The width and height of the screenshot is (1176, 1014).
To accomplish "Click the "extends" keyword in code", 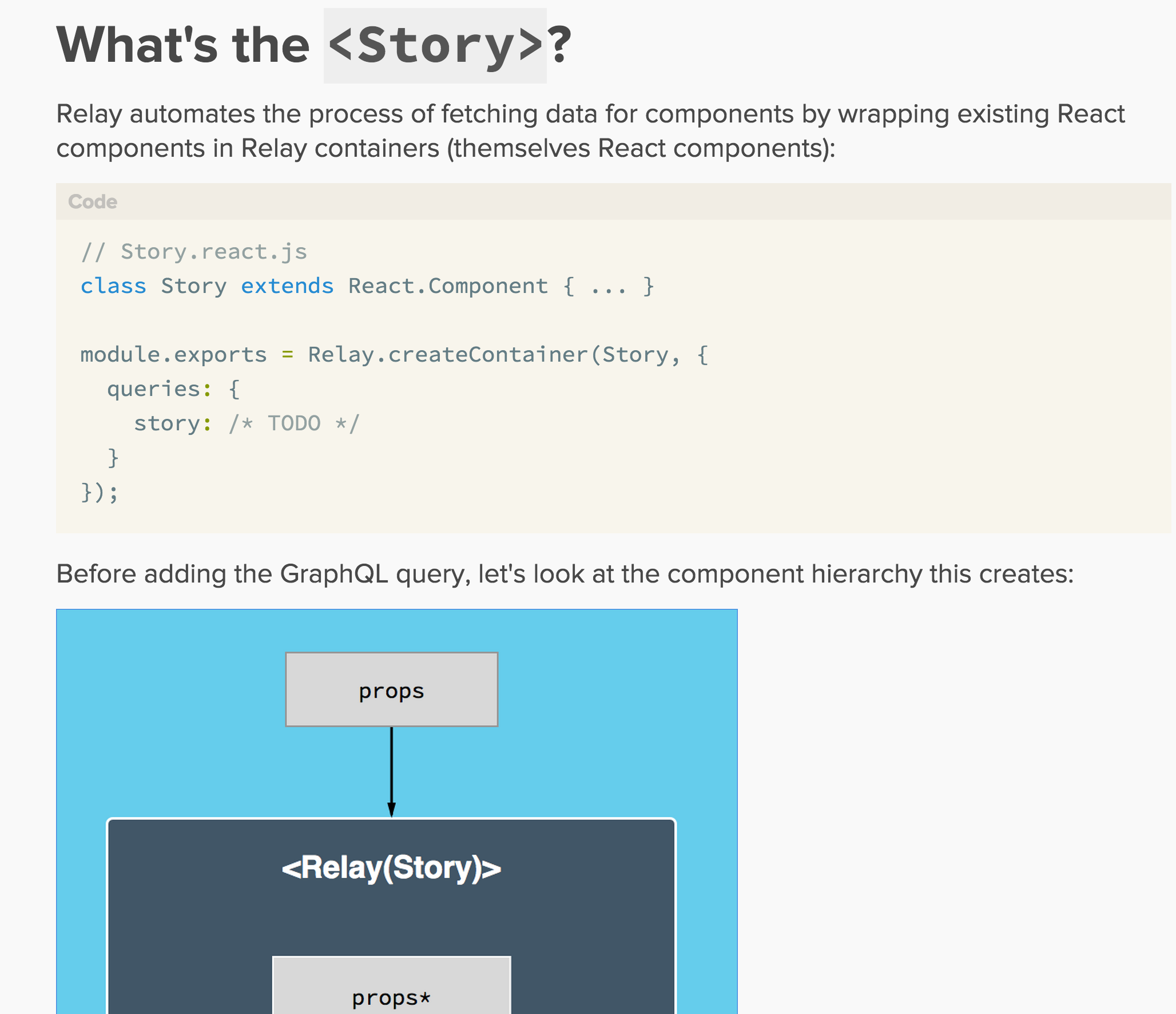I will click(x=287, y=286).
